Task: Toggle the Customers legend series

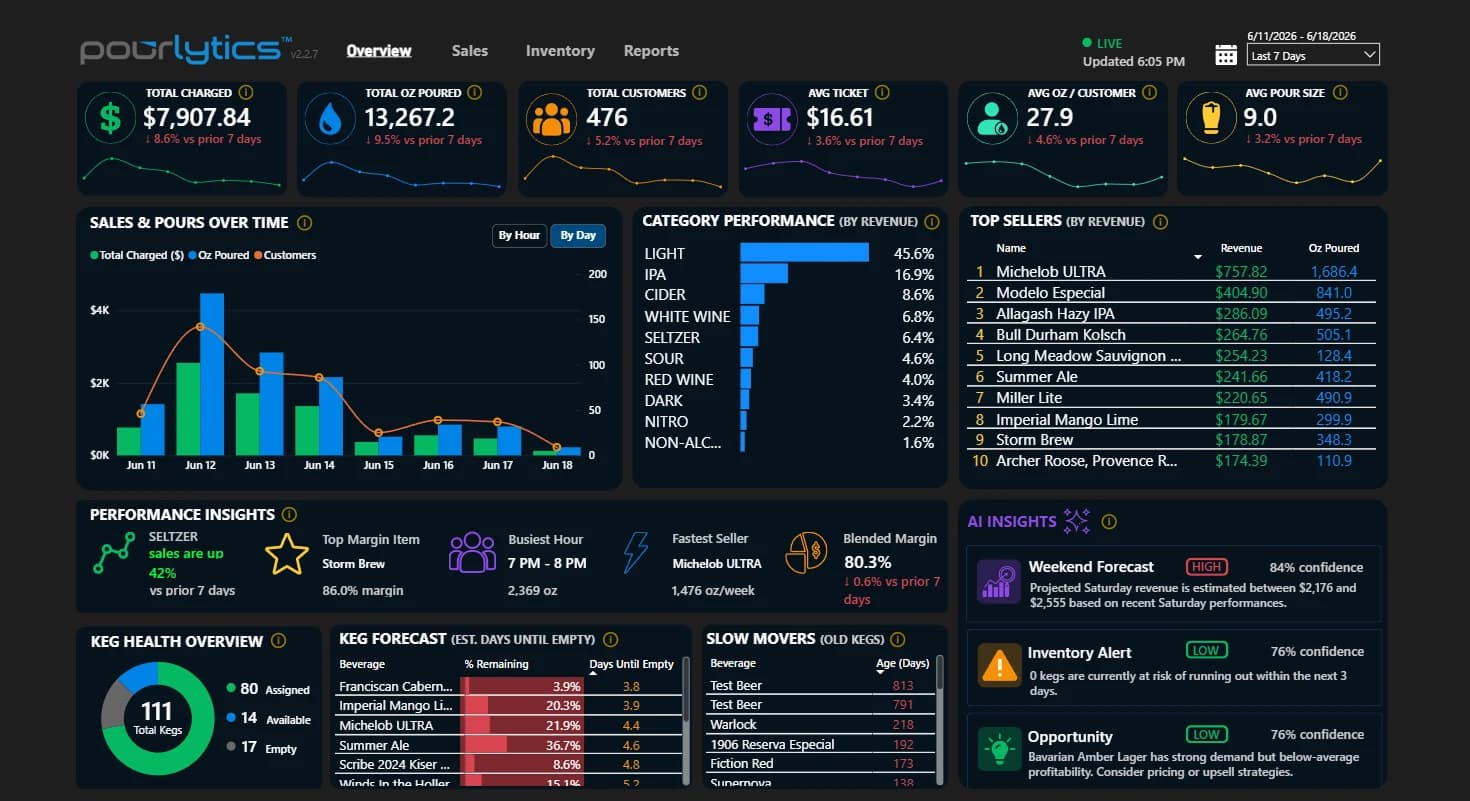Action: (x=284, y=255)
